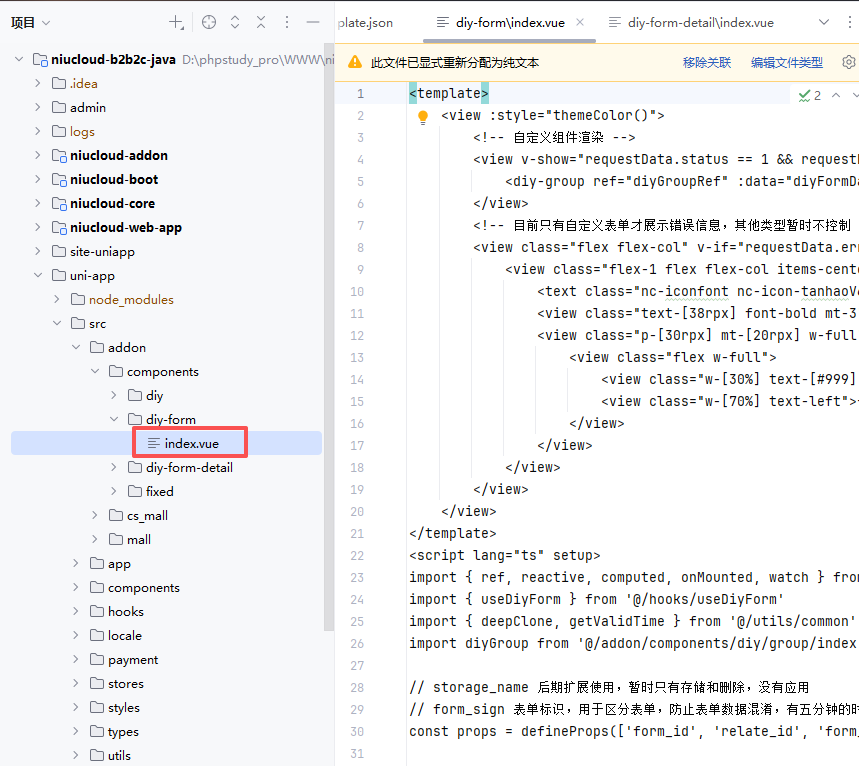Click the expand all icon in project panel

pos(235,22)
